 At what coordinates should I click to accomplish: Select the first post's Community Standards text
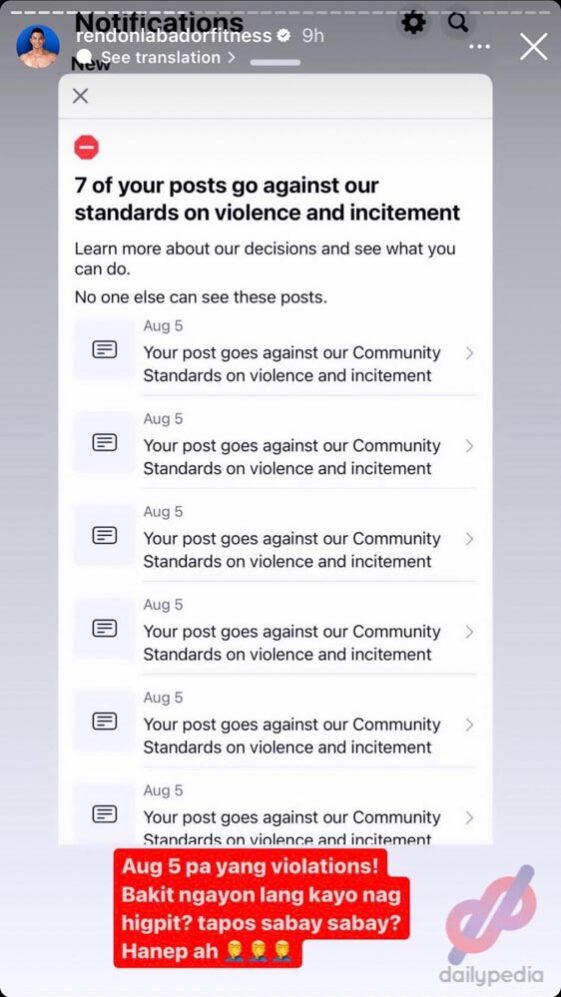(291, 364)
